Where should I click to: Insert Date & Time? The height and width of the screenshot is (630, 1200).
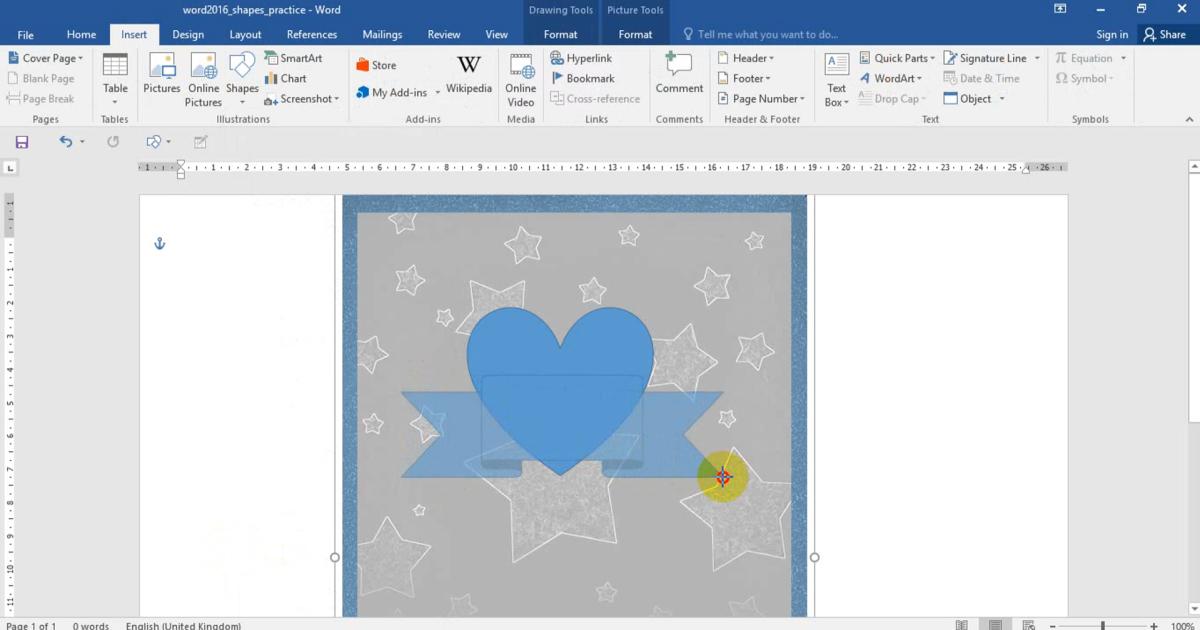click(x=982, y=78)
